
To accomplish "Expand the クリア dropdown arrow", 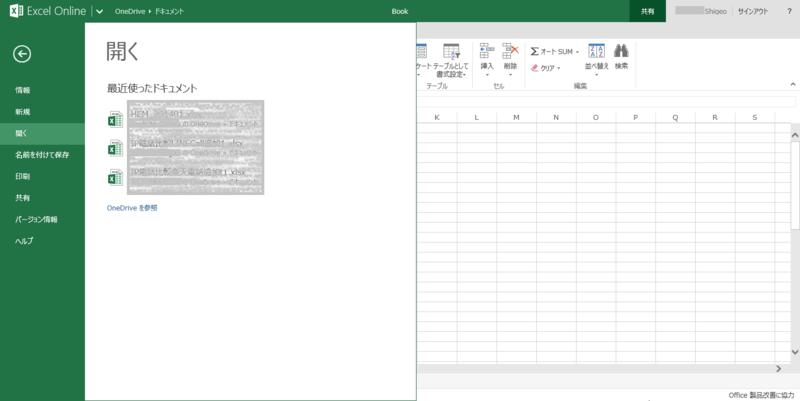I will click(559, 68).
